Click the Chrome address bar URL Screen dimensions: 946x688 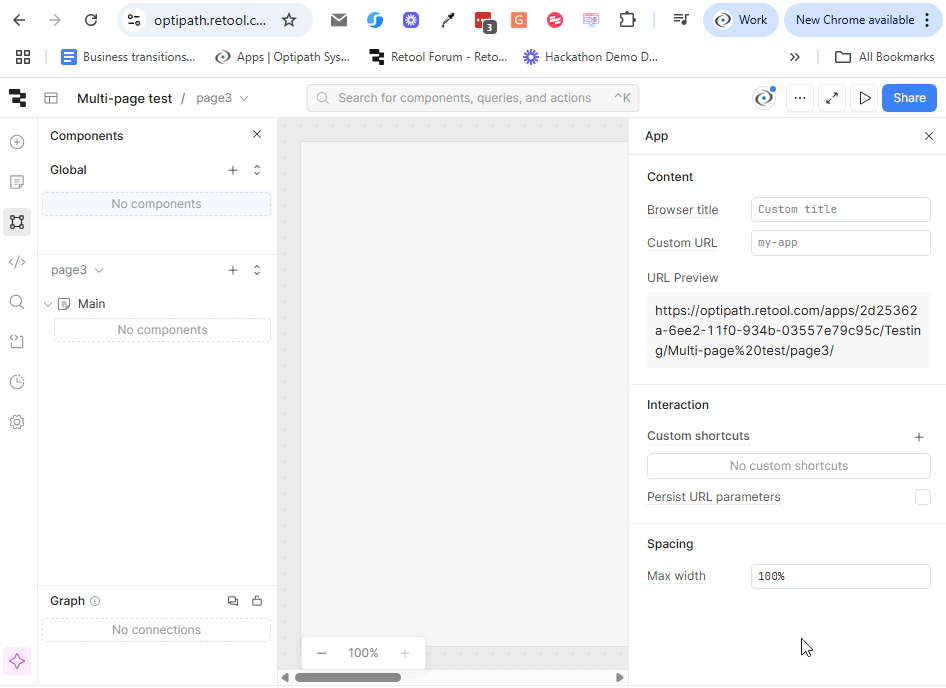point(210,21)
